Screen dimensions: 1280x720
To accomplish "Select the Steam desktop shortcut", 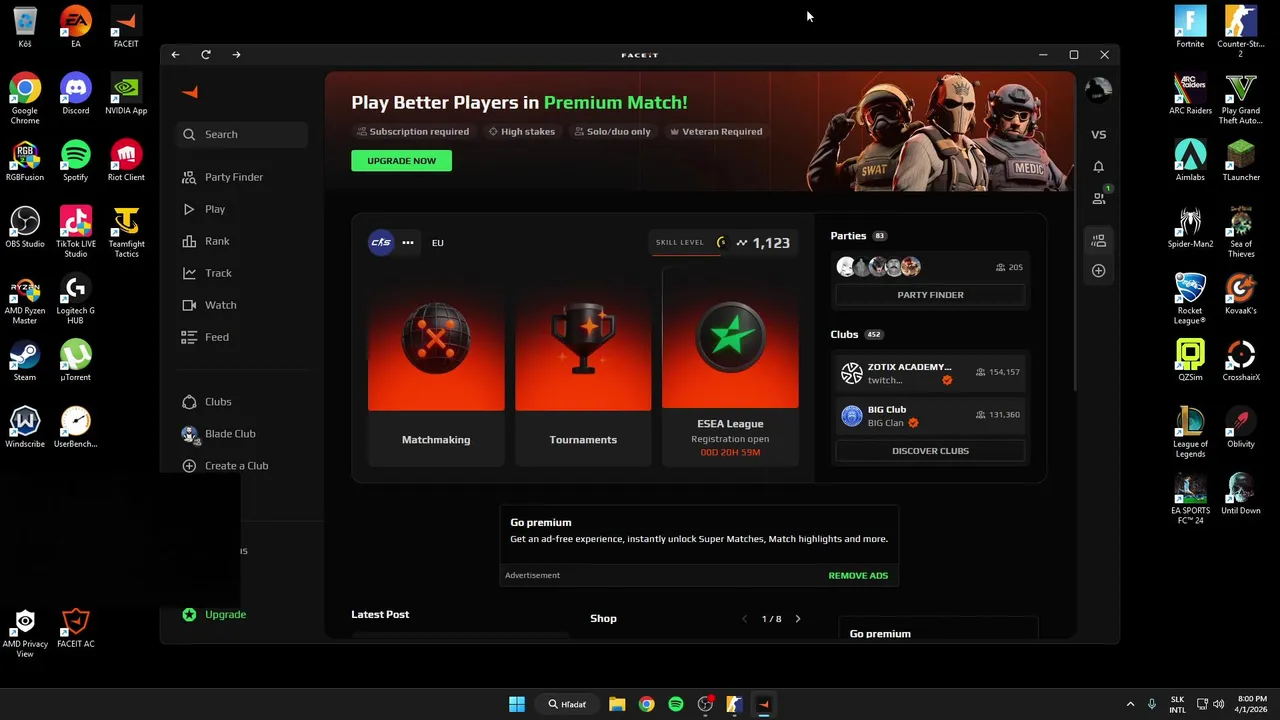I will (x=25, y=360).
